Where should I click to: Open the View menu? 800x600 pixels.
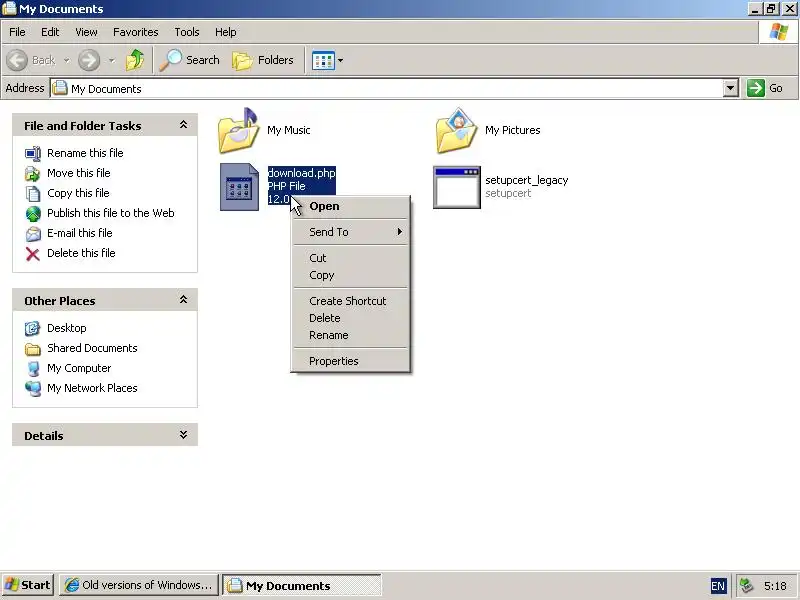(86, 32)
